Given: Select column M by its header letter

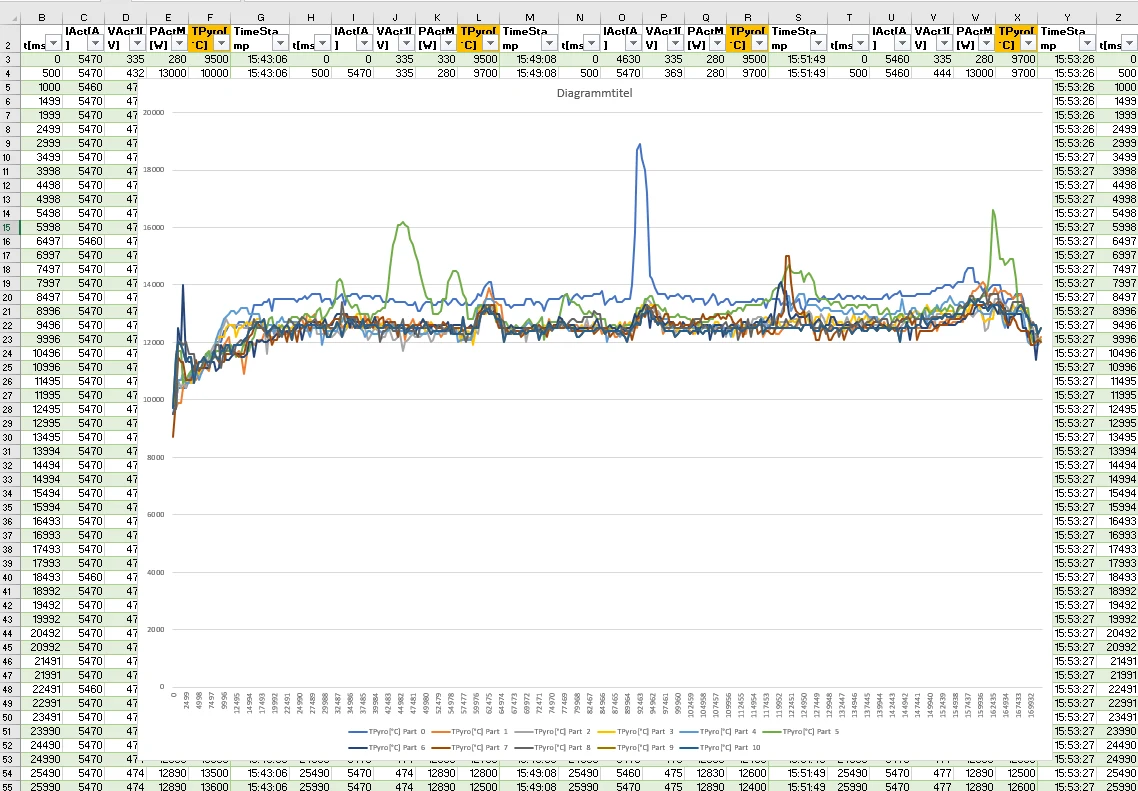Looking at the screenshot, I should [529, 17].
